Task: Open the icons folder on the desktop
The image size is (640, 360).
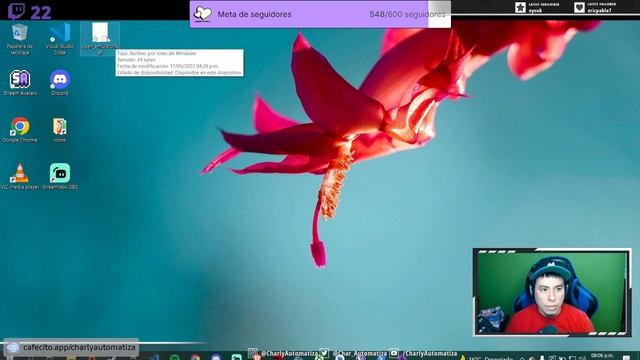Action: click(60, 130)
